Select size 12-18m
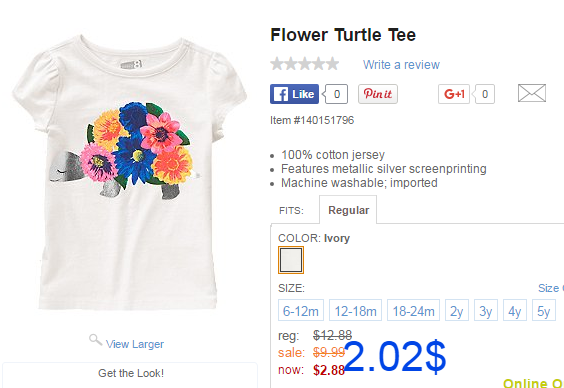The image size is (564, 388). [x=355, y=310]
